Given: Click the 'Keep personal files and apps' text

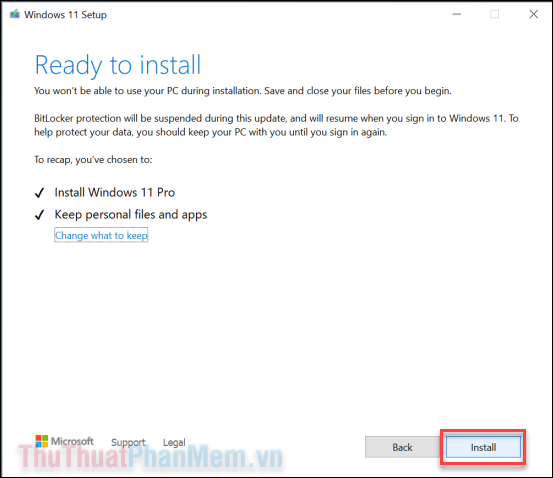Looking at the screenshot, I should [x=131, y=214].
